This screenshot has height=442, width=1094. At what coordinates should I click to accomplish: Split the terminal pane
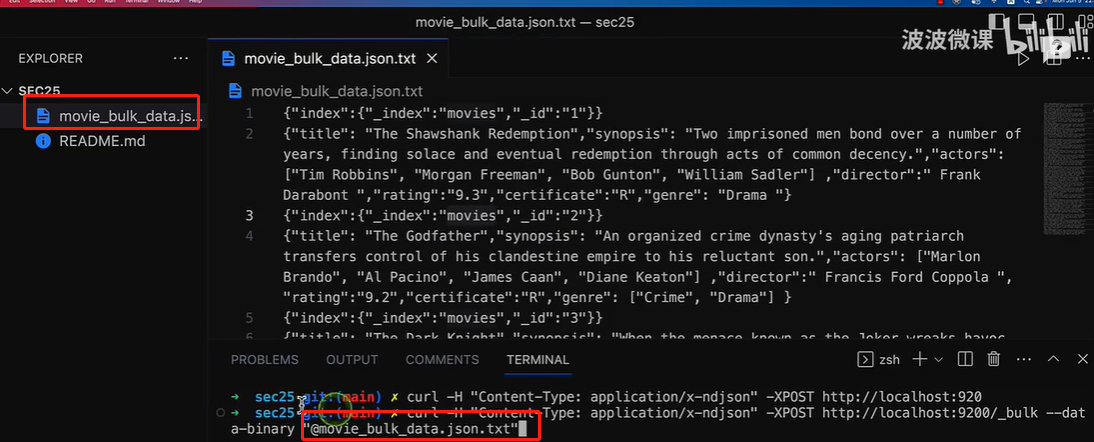point(965,360)
